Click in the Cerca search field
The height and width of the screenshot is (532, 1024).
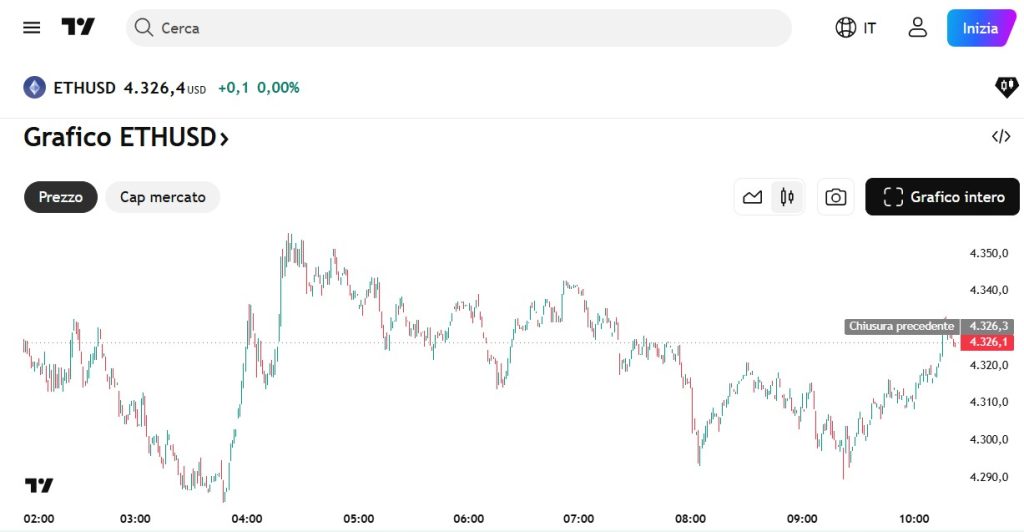[x=460, y=28]
